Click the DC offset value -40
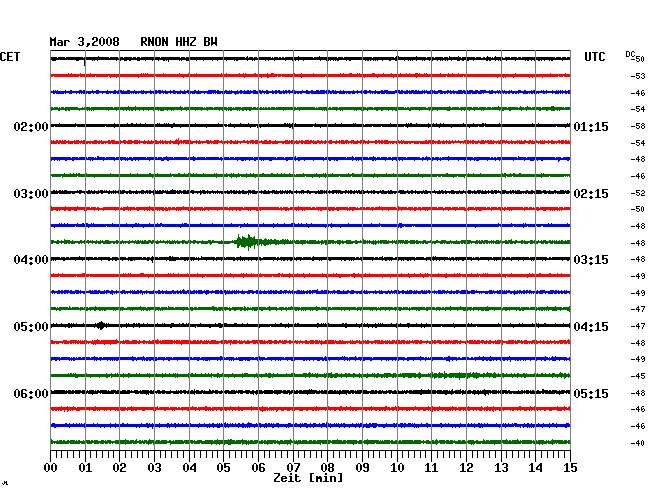 pos(638,443)
